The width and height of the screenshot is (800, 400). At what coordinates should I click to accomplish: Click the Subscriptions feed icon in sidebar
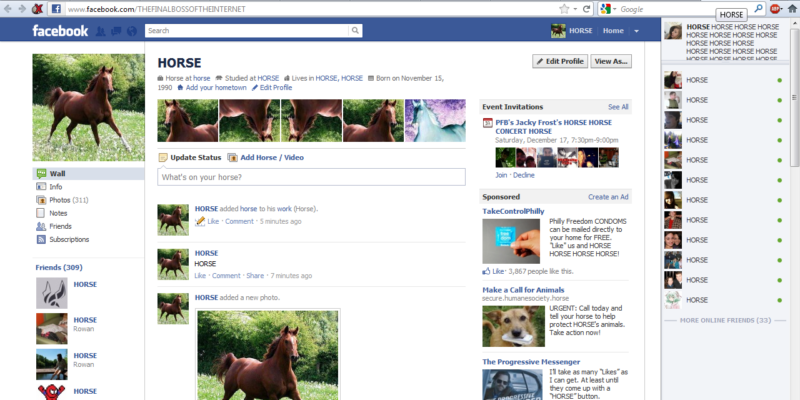[41, 239]
